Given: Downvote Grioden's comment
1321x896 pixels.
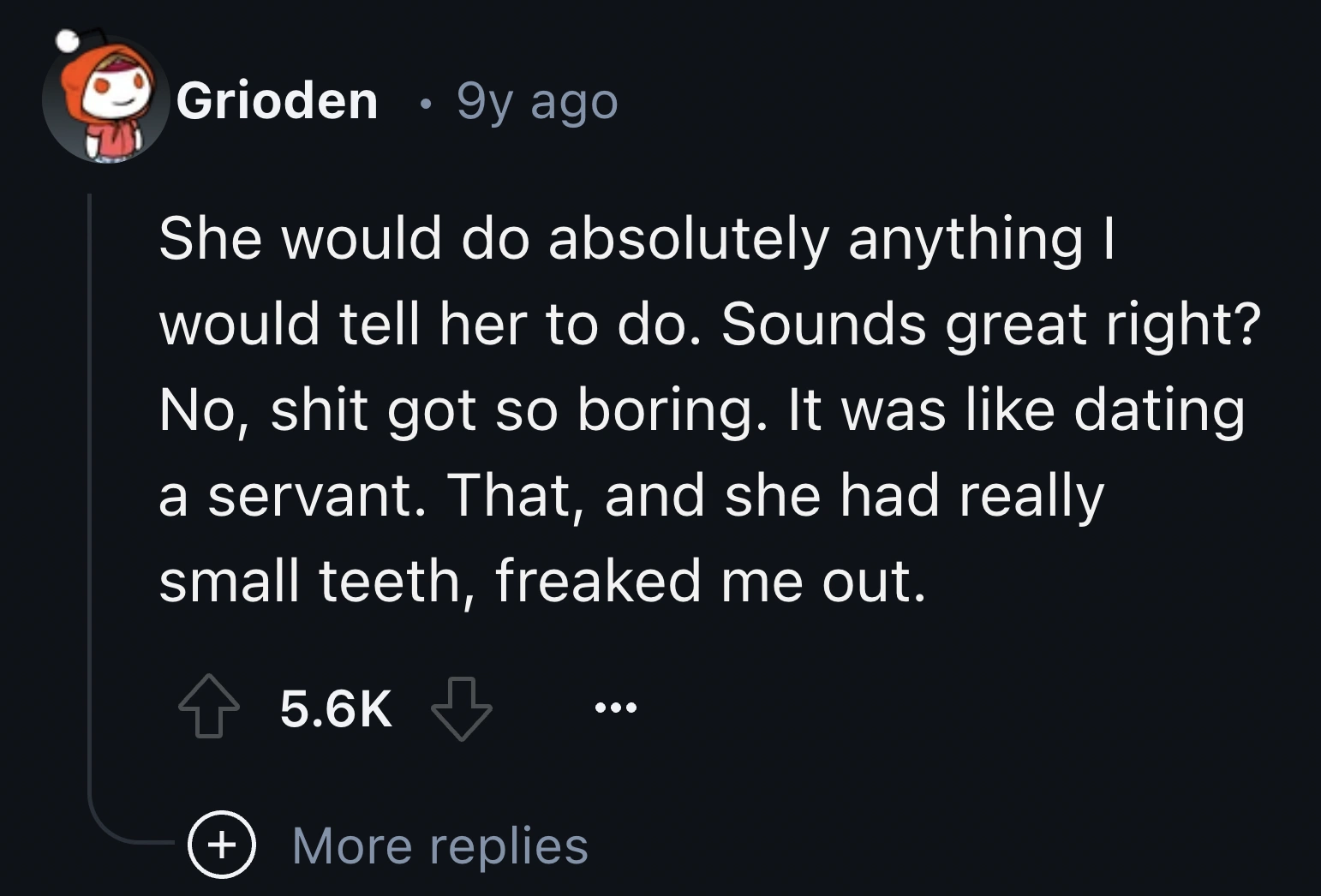Looking at the screenshot, I should pyautogui.click(x=461, y=708).
